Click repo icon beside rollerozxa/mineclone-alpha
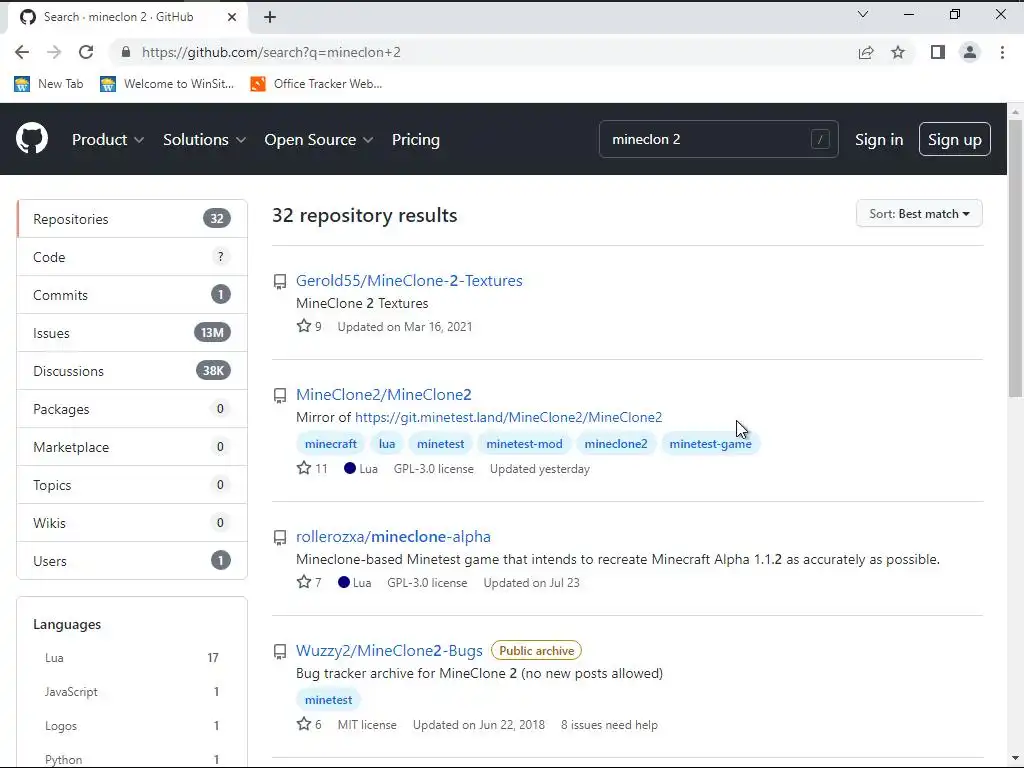 click(x=280, y=537)
